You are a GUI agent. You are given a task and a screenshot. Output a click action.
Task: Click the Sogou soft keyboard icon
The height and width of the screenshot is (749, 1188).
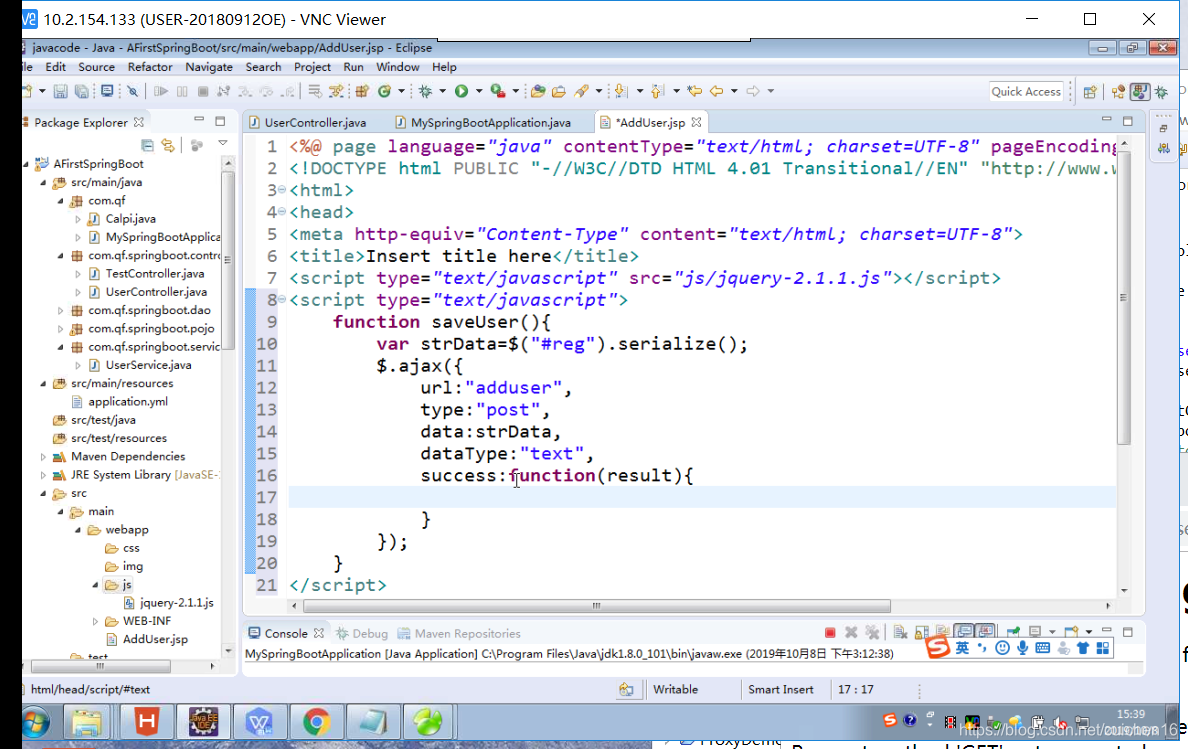(1043, 648)
